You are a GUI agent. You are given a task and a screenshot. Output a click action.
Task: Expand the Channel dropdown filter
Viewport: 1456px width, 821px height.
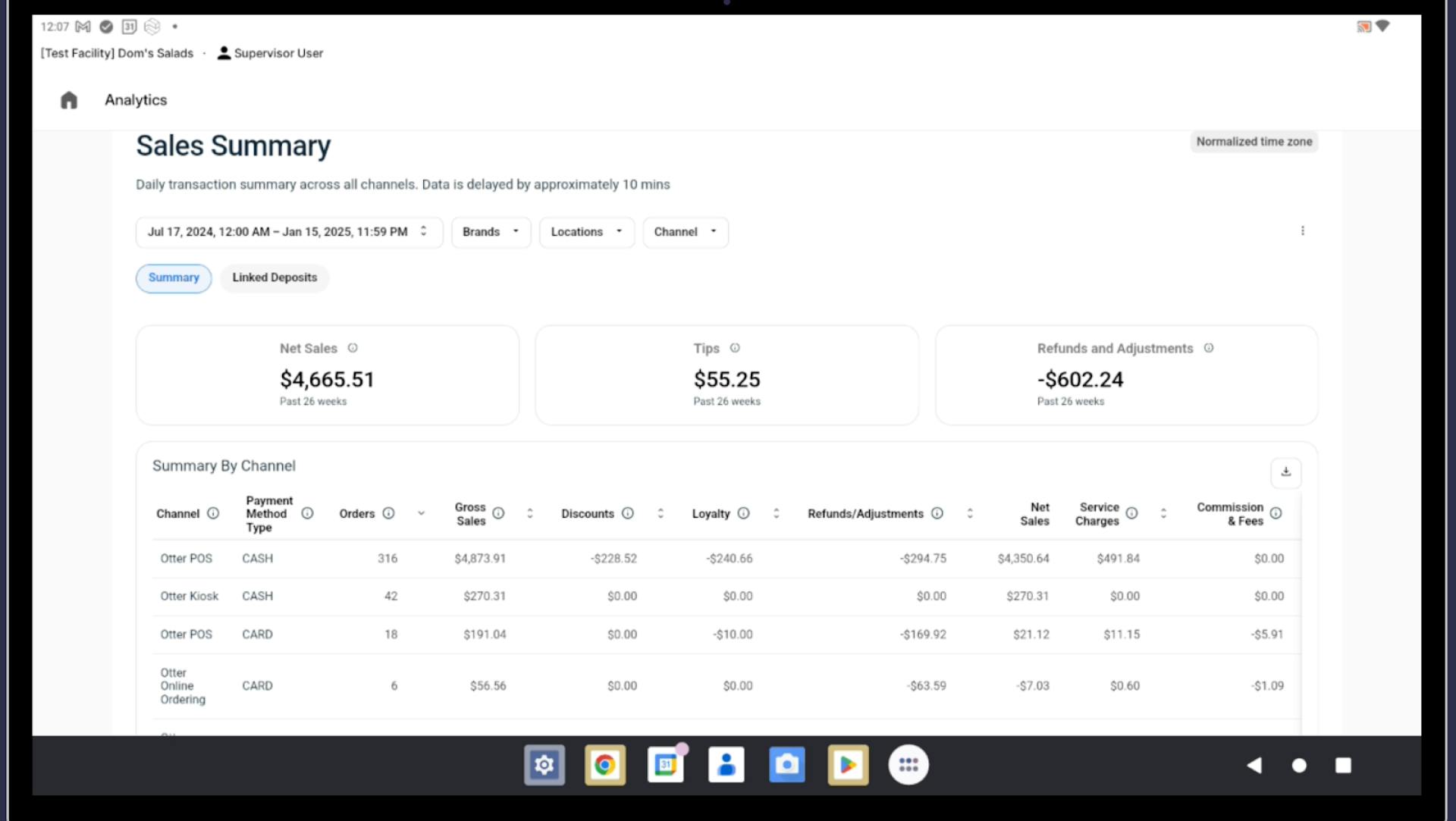click(685, 232)
